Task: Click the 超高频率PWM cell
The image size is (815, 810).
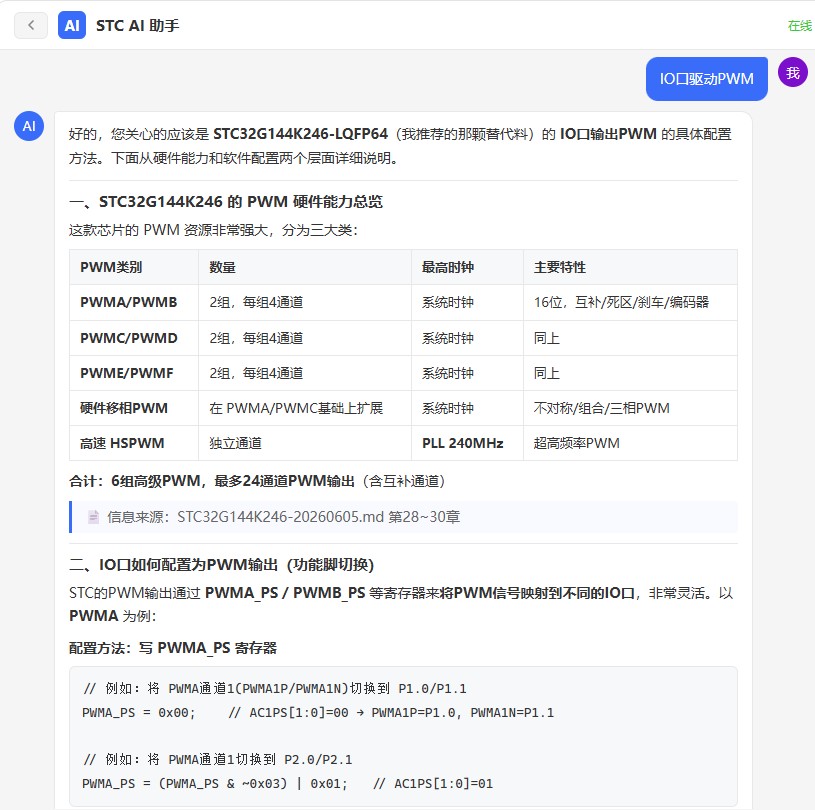Action: pyautogui.click(x=630, y=443)
